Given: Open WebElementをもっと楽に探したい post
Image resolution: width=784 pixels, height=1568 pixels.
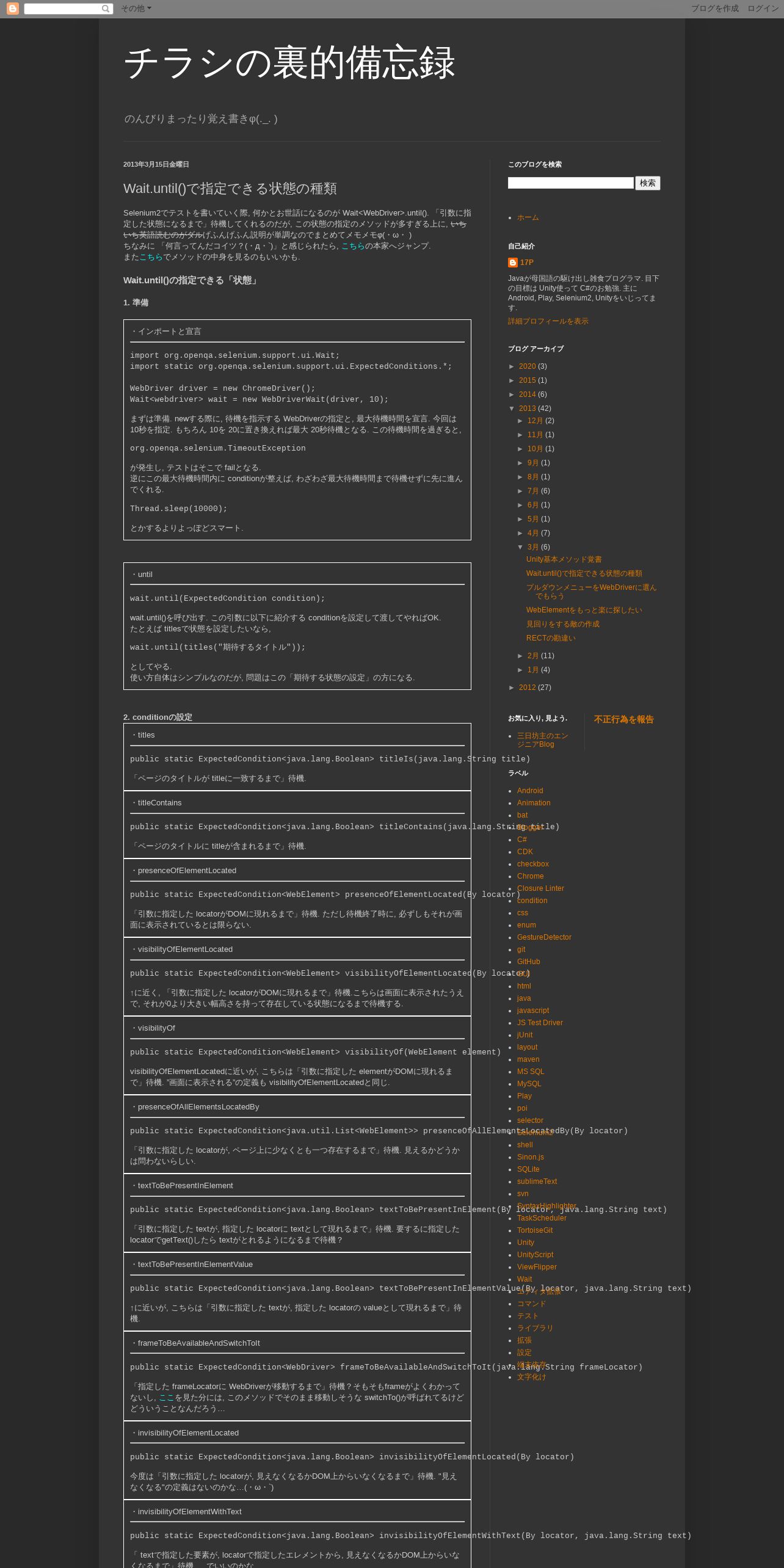Looking at the screenshot, I should point(584,610).
